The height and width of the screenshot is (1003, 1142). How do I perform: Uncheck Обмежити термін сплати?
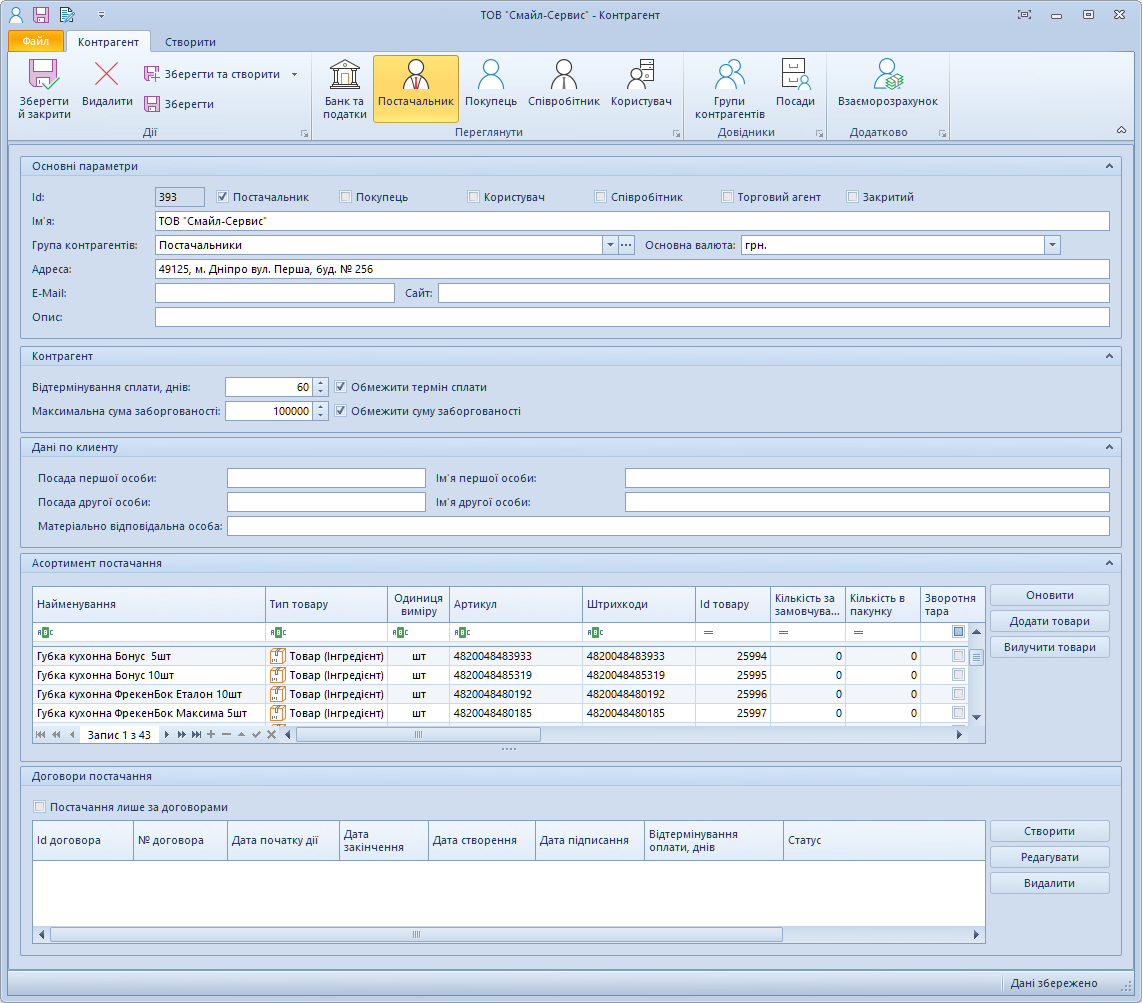click(x=341, y=387)
